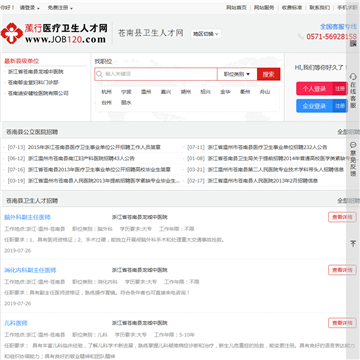Click the QR code icon in side bar

click(x=353, y=44)
